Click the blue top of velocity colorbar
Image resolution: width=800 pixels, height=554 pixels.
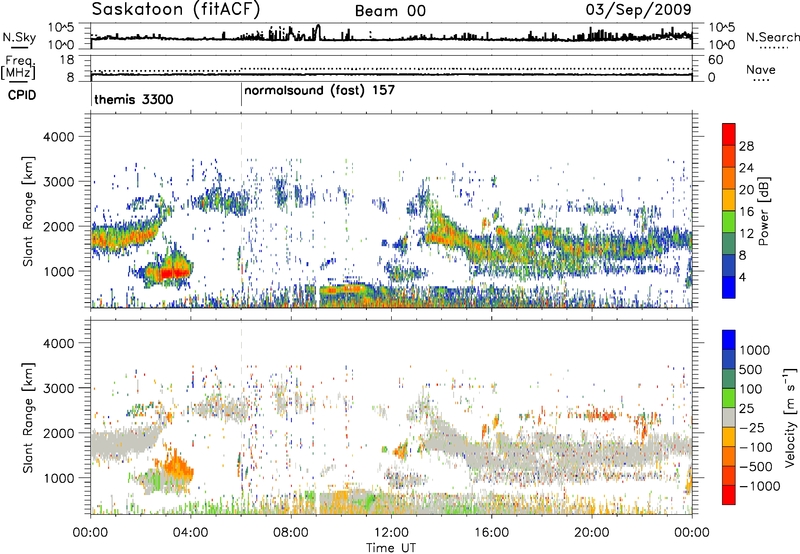click(729, 340)
